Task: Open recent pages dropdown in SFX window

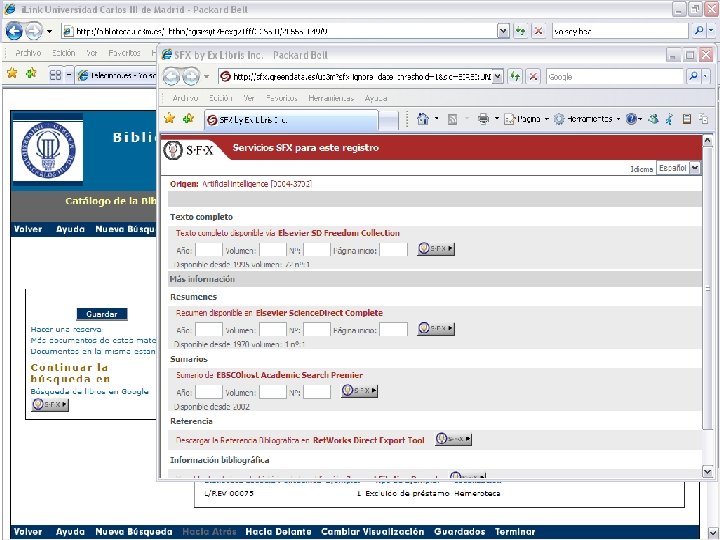Action: 207,77
